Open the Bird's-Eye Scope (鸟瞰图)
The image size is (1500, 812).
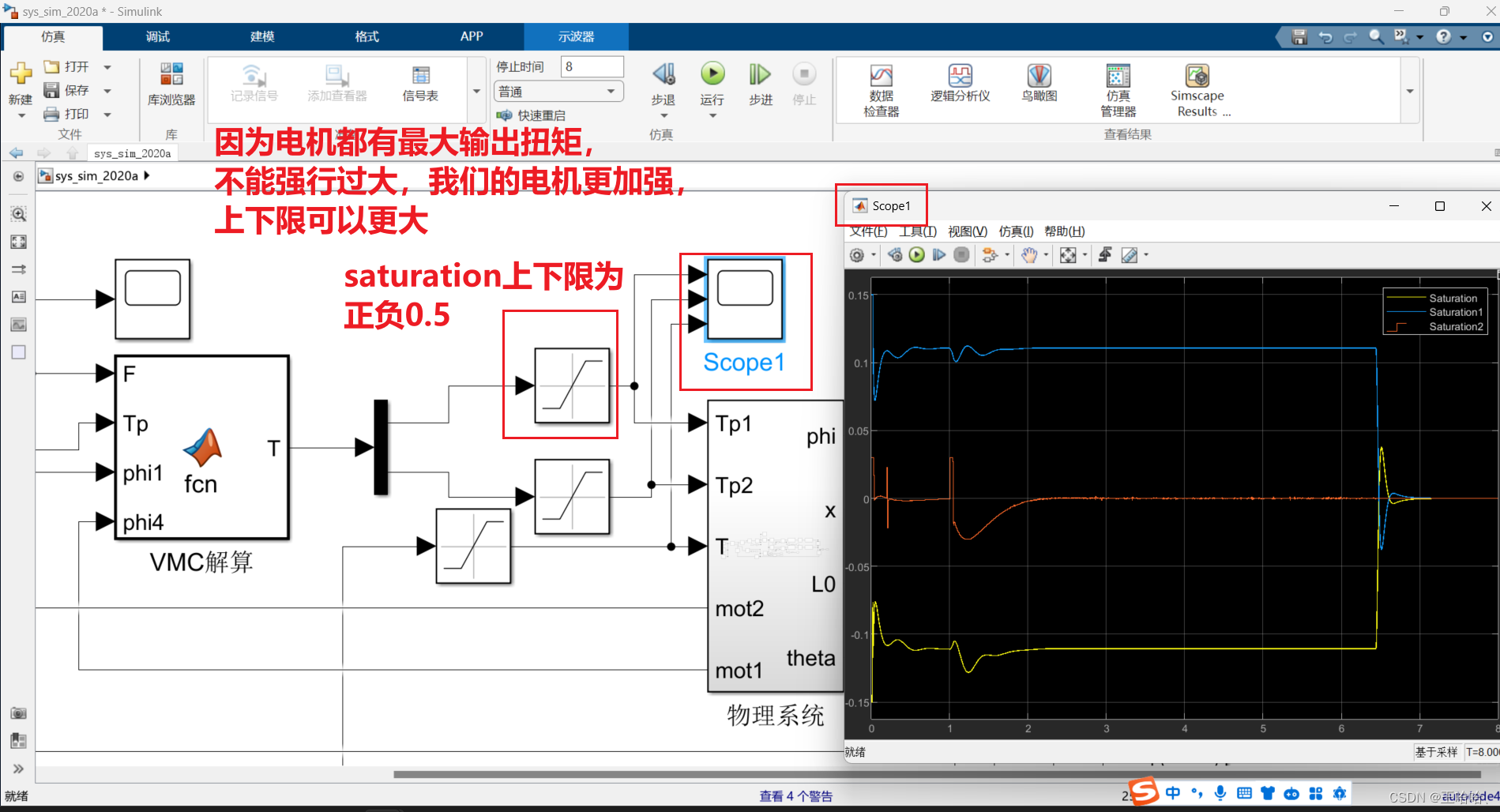tap(1039, 84)
